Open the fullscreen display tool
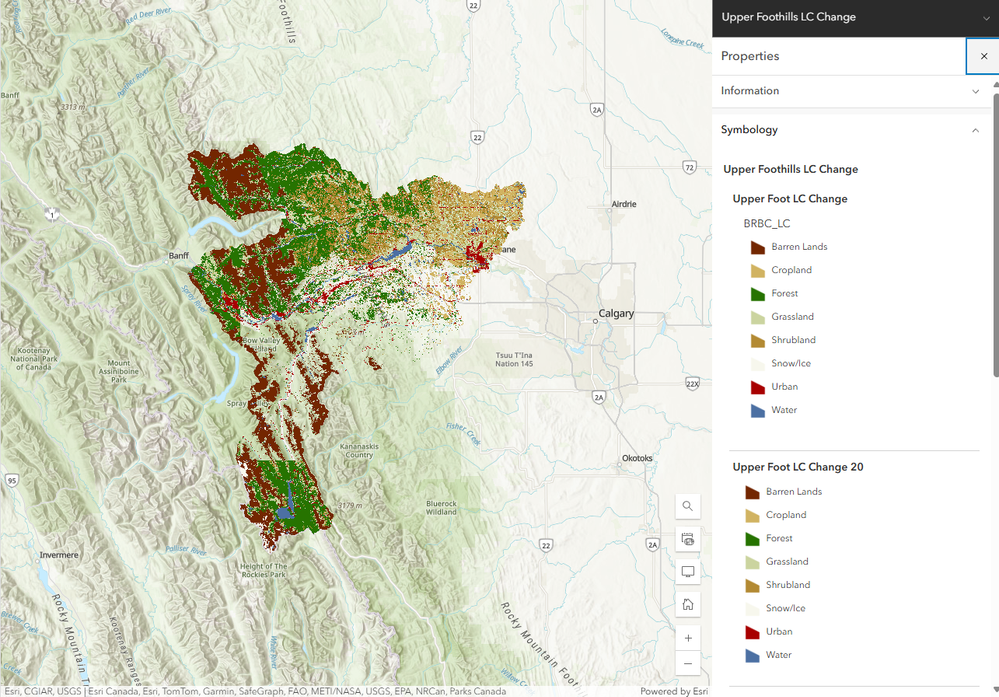Viewport: 999px width, 697px height. (687, 571)
